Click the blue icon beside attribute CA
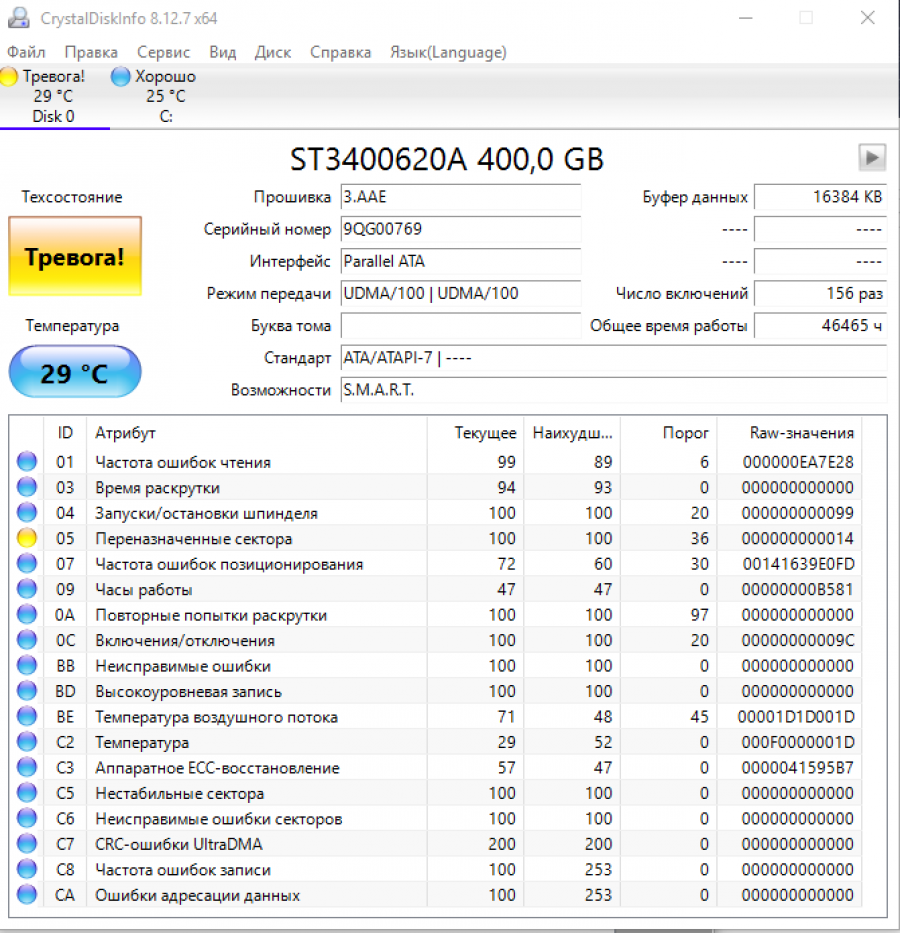 [27, 895]
